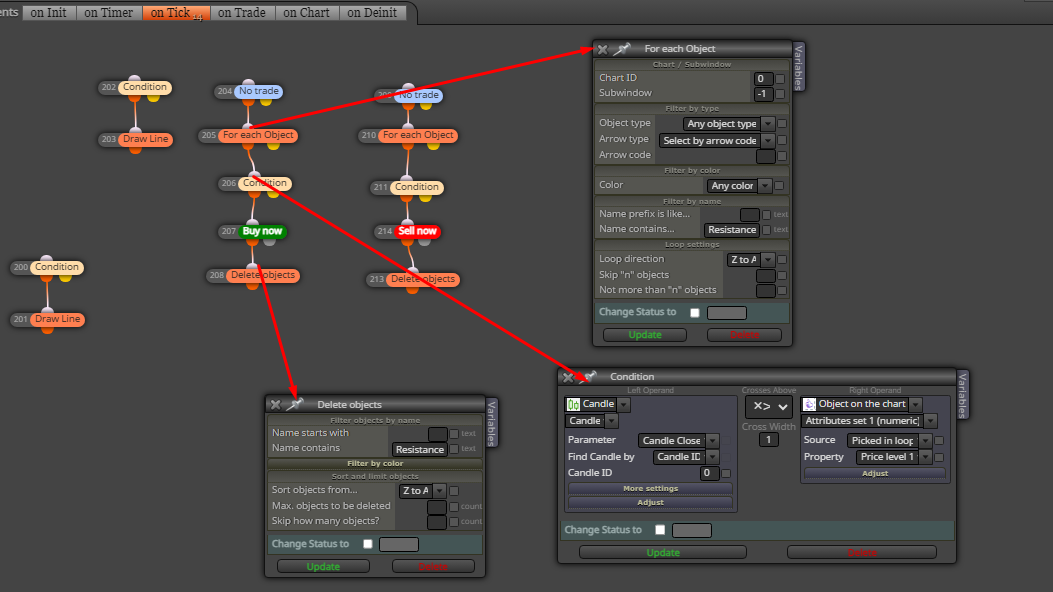Toggle the Chart ID checkbox
Screen dimensions: 1053x592
[780, 79]
